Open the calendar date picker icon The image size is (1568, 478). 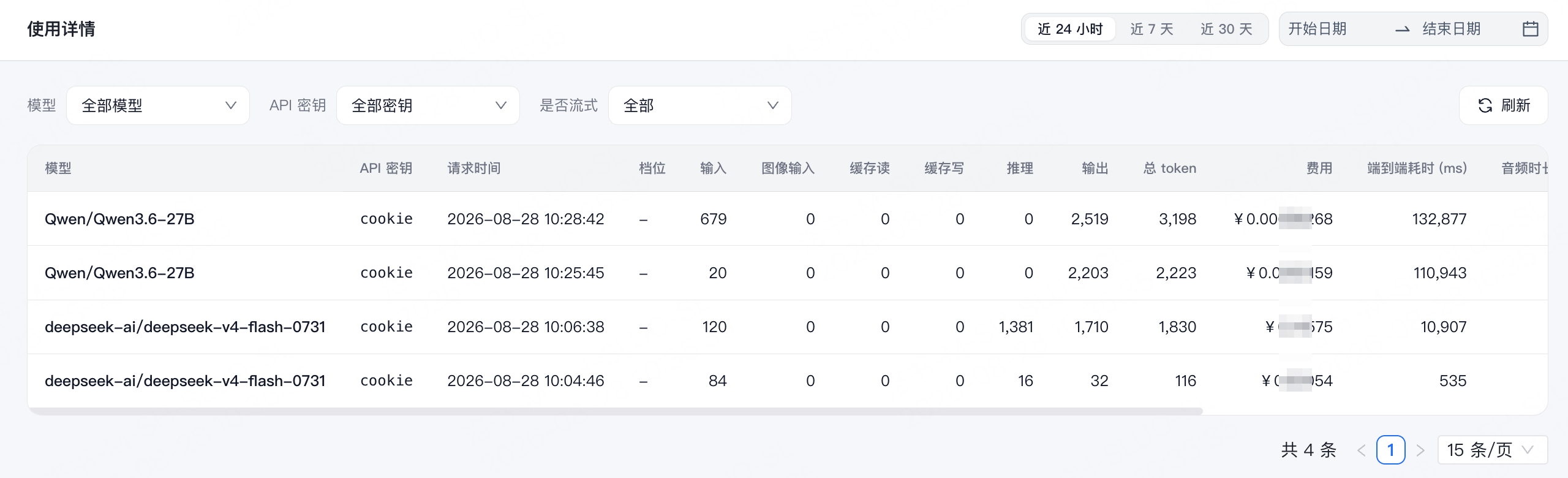coord(1530,29)
